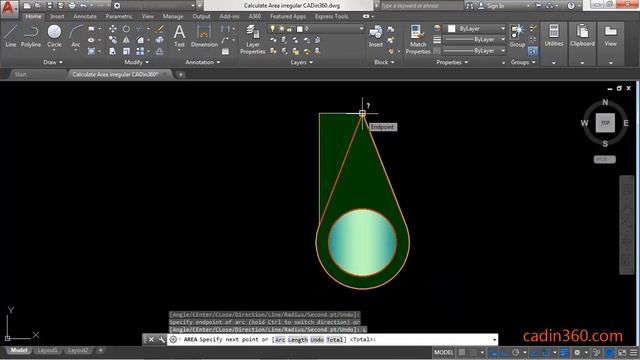Click the current layer color swatch

300,29
